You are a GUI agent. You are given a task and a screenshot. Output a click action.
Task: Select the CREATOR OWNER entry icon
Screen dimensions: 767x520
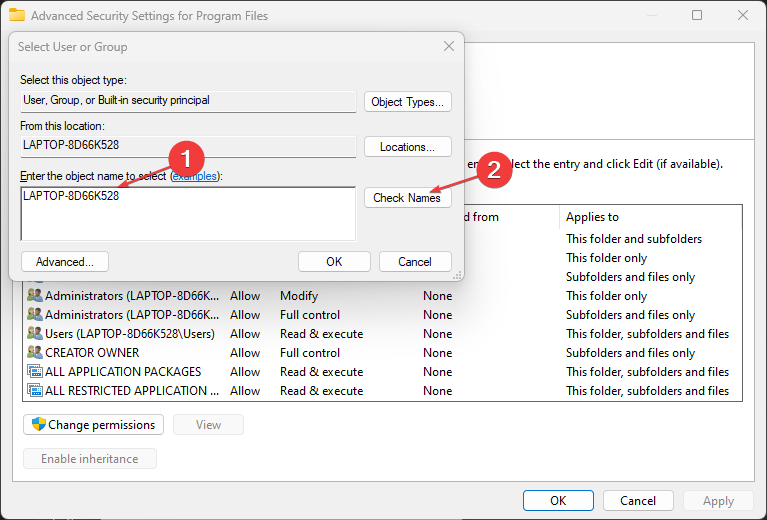click(35, 353)
